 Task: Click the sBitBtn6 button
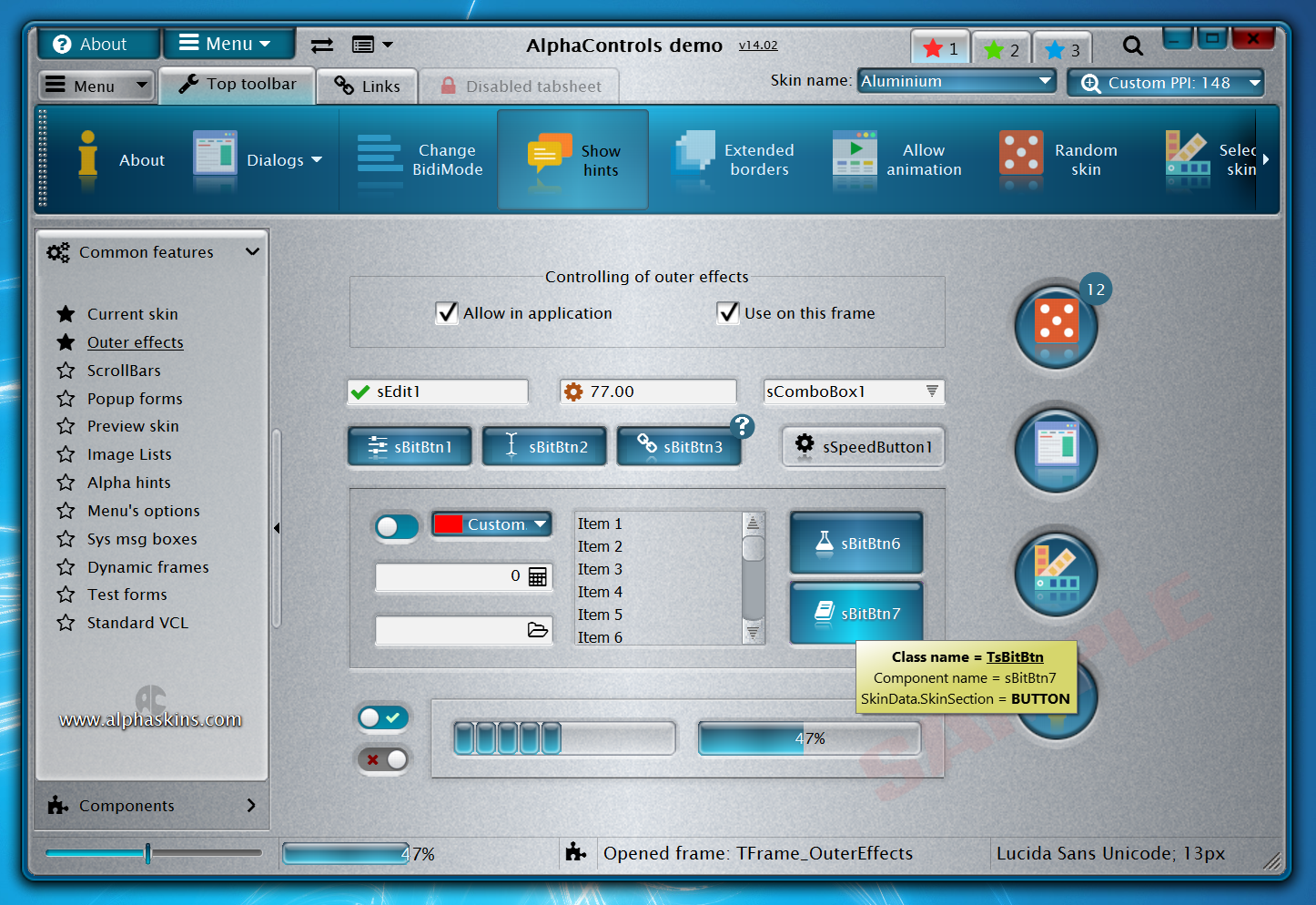(x=856, y=544)
